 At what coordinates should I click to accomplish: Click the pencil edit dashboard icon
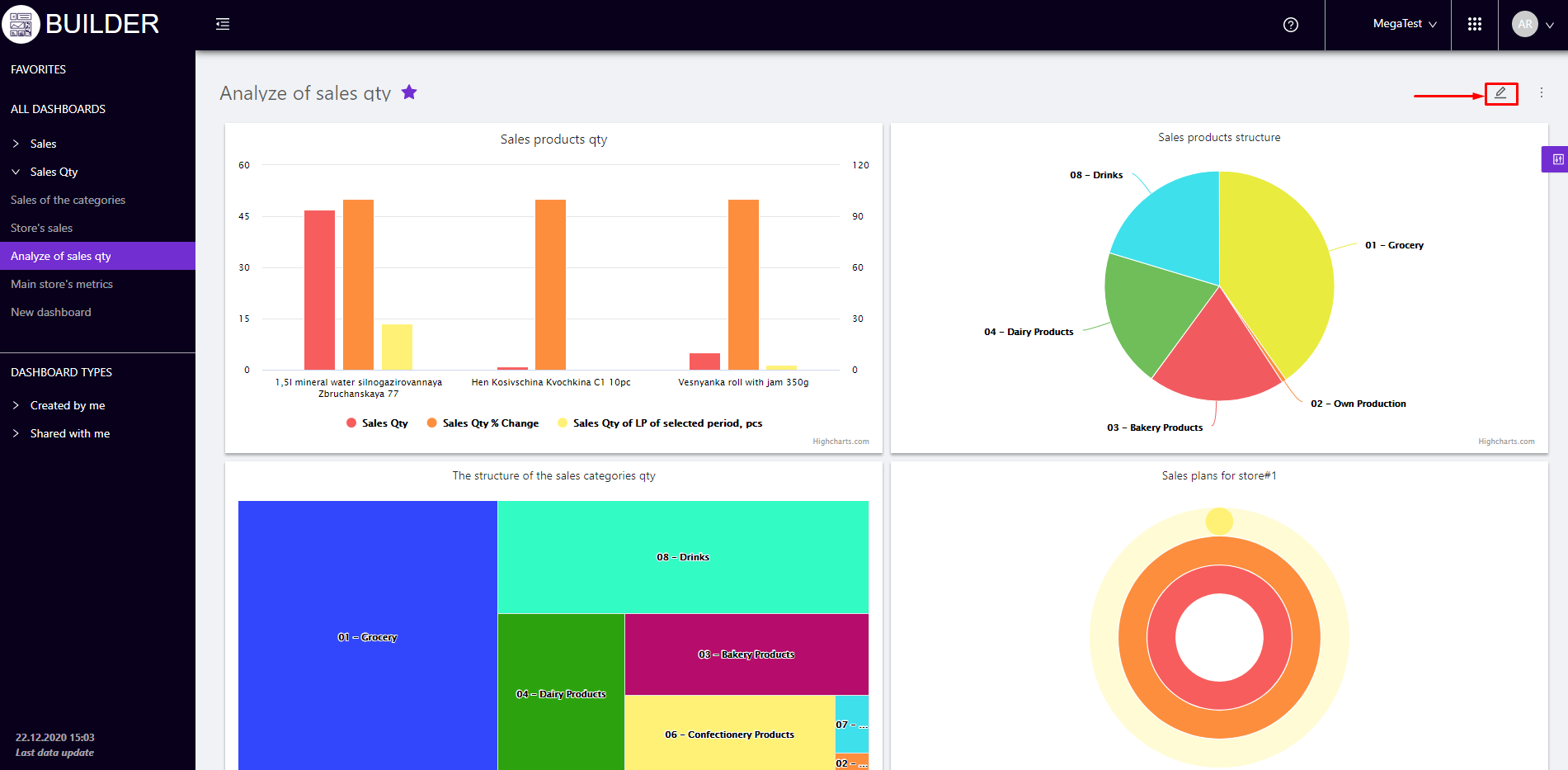1500,93
